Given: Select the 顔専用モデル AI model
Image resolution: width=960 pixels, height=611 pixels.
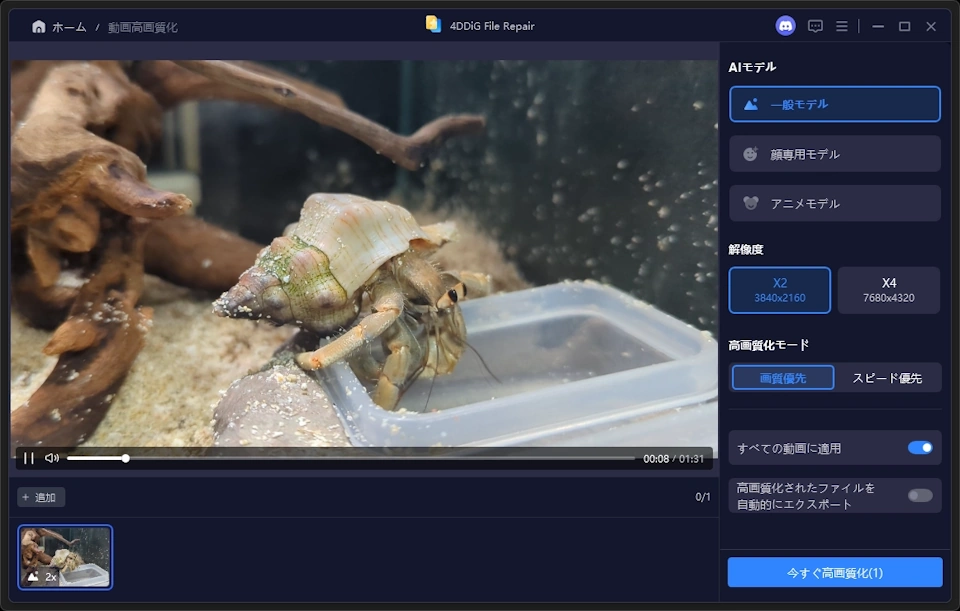Looking at the screenshot, I should click(x=834, y=154).
